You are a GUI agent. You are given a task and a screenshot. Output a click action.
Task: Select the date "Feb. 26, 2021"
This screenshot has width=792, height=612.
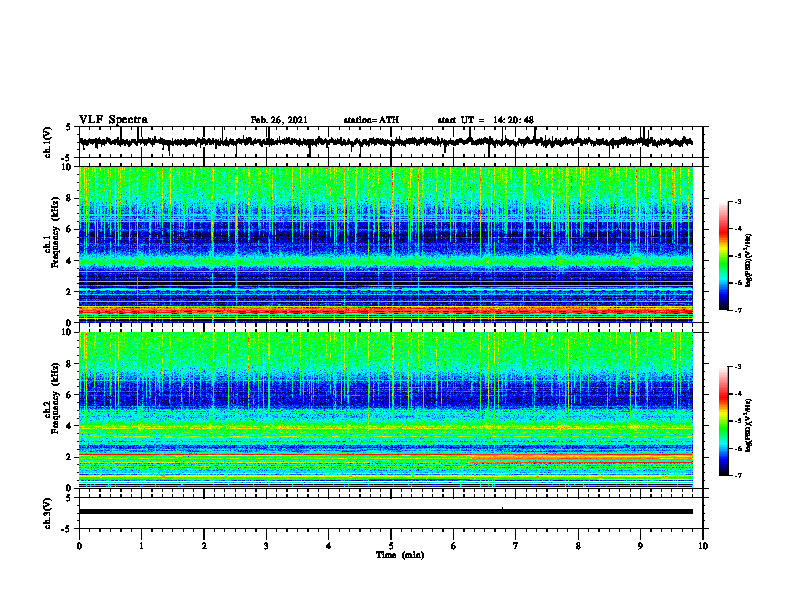pyautogui.click(x=279, y=120)
